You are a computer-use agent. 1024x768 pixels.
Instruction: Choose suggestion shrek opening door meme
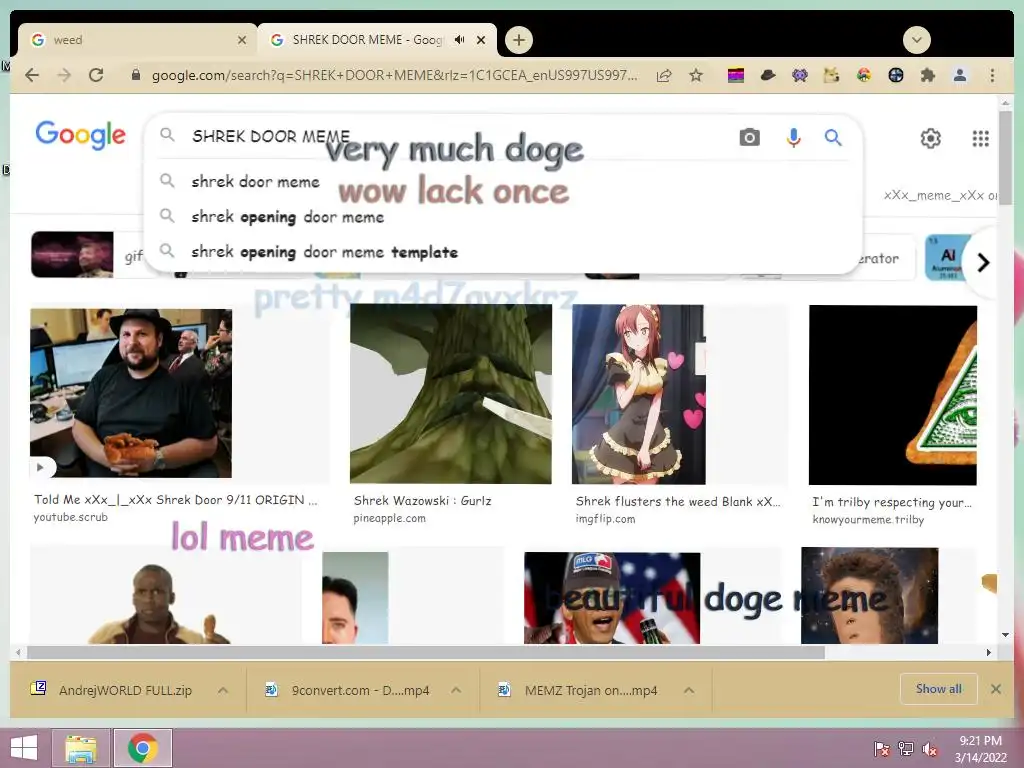pyautogui.click(x=287, y=217)
